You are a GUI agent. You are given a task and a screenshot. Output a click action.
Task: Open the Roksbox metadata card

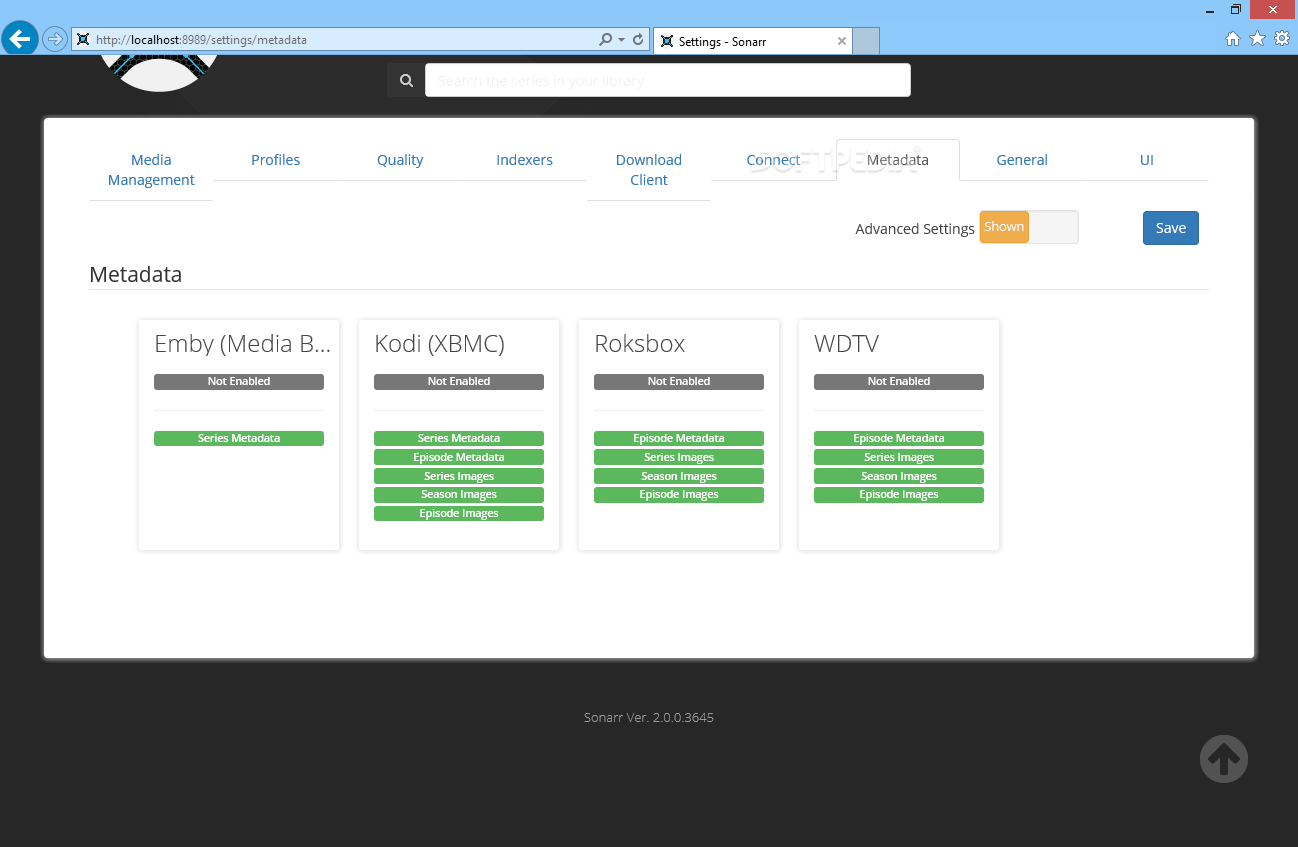click(x=679, y=435)
